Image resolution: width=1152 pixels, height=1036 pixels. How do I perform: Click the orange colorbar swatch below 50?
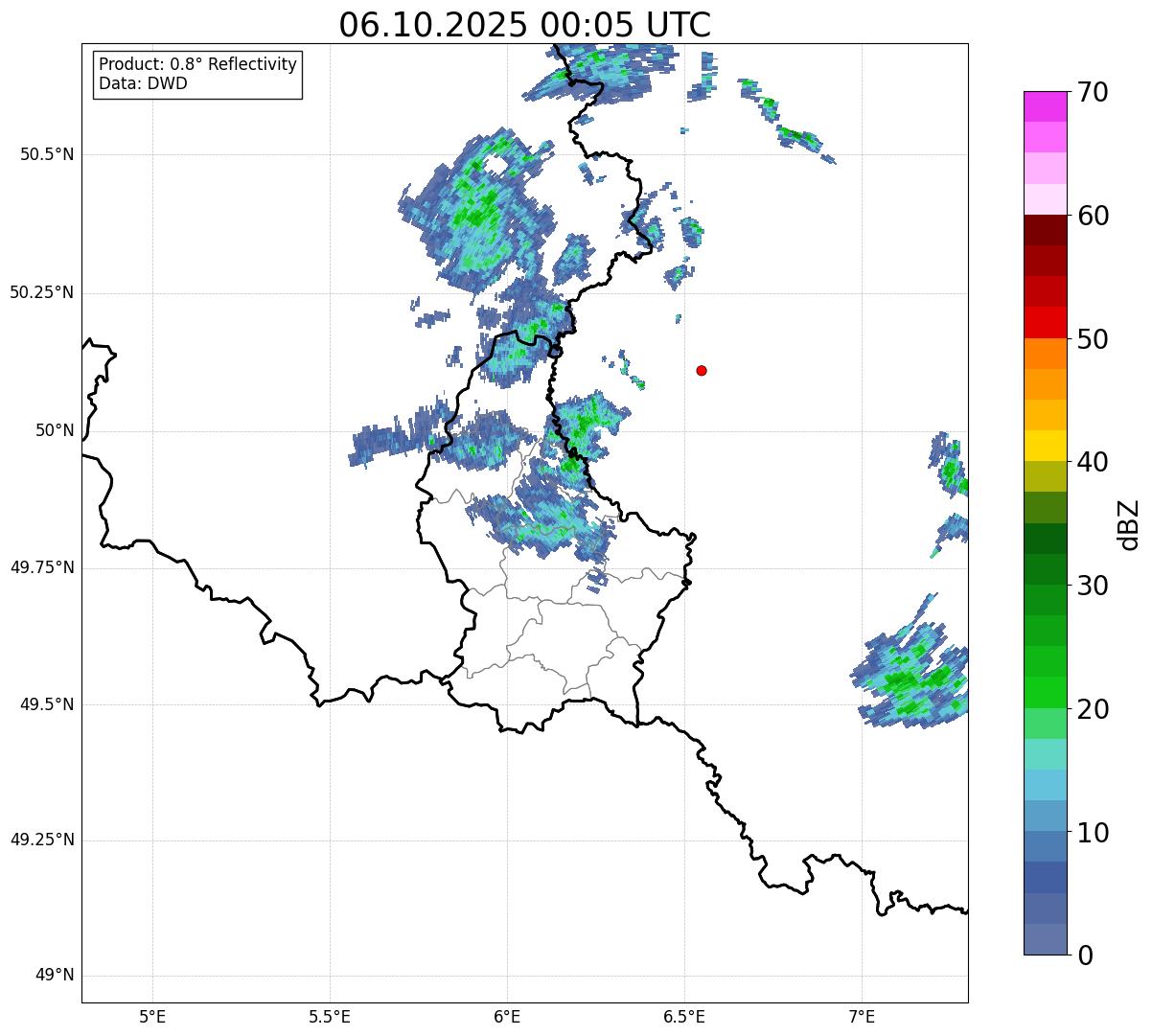coord(1045,354)
